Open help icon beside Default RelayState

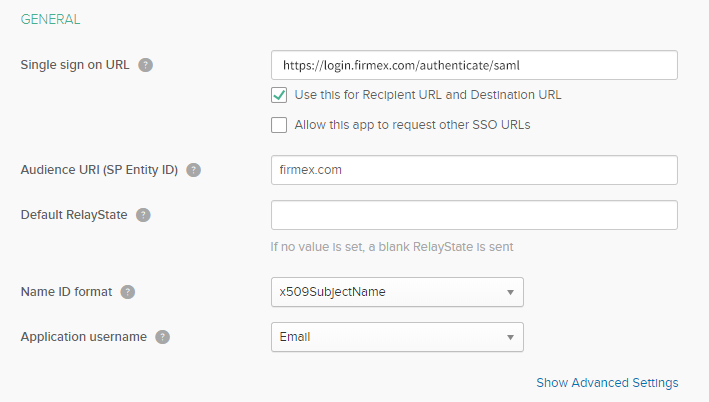pyautogui.click(x=143, y=215)
